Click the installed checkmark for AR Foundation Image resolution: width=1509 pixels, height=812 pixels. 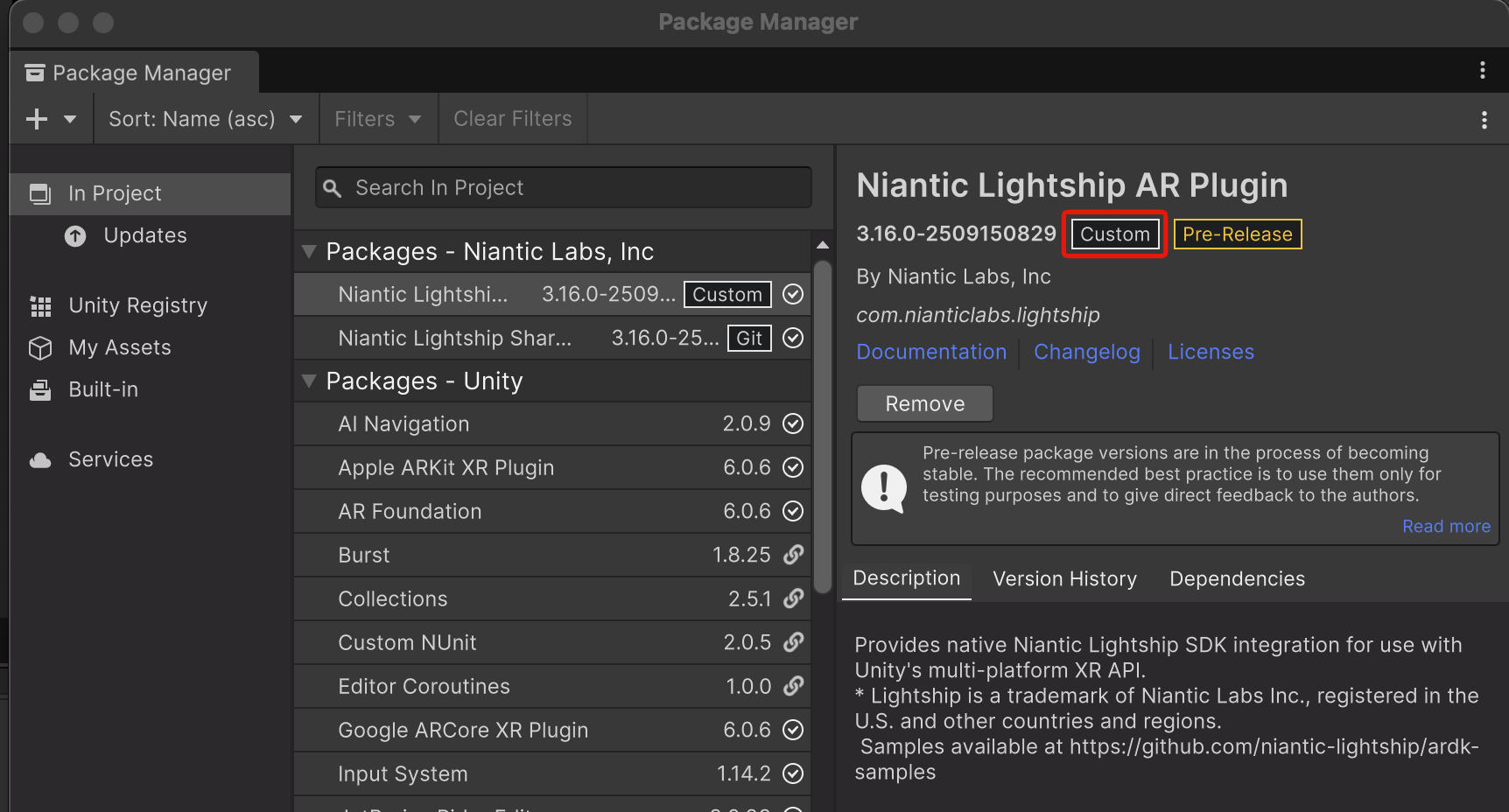[793, 511]
